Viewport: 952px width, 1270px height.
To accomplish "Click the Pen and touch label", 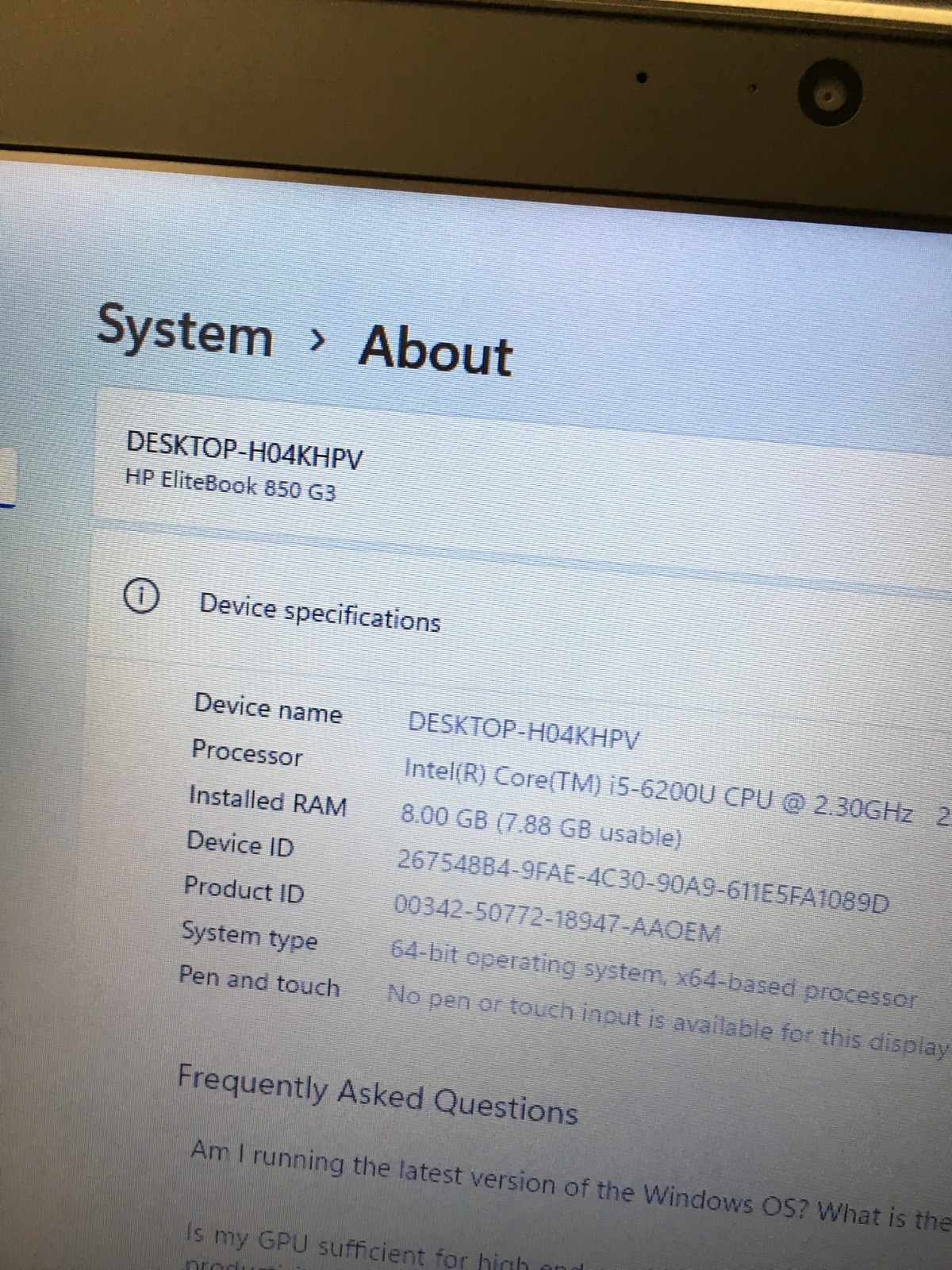I will (259, 981).
